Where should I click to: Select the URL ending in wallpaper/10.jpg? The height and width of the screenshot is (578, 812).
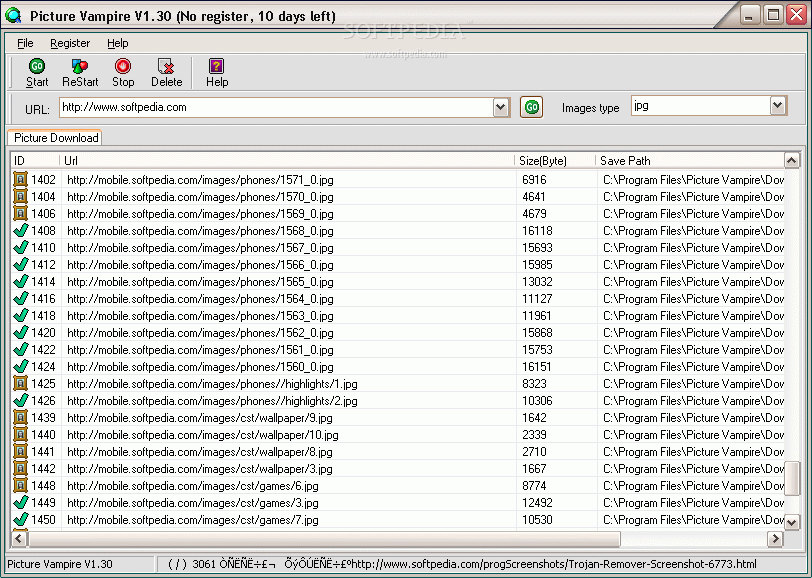(202, 435)
